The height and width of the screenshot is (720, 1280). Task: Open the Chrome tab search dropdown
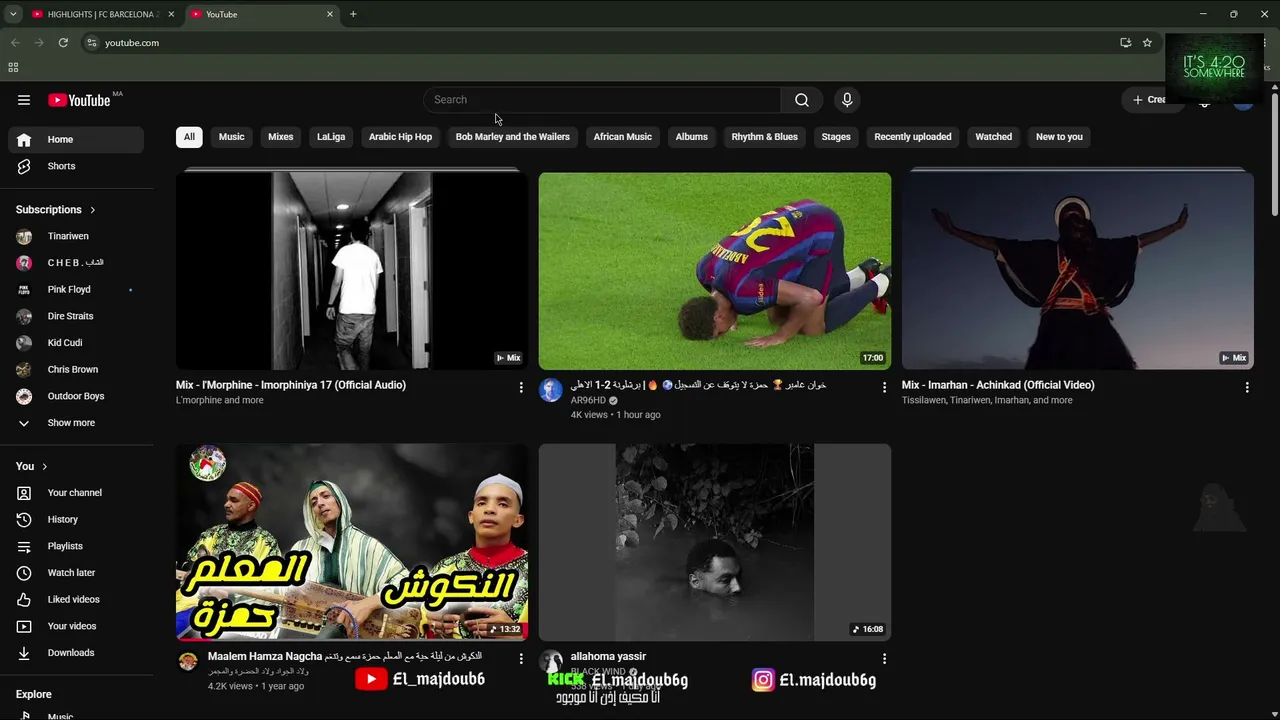[x=13, y=14]
